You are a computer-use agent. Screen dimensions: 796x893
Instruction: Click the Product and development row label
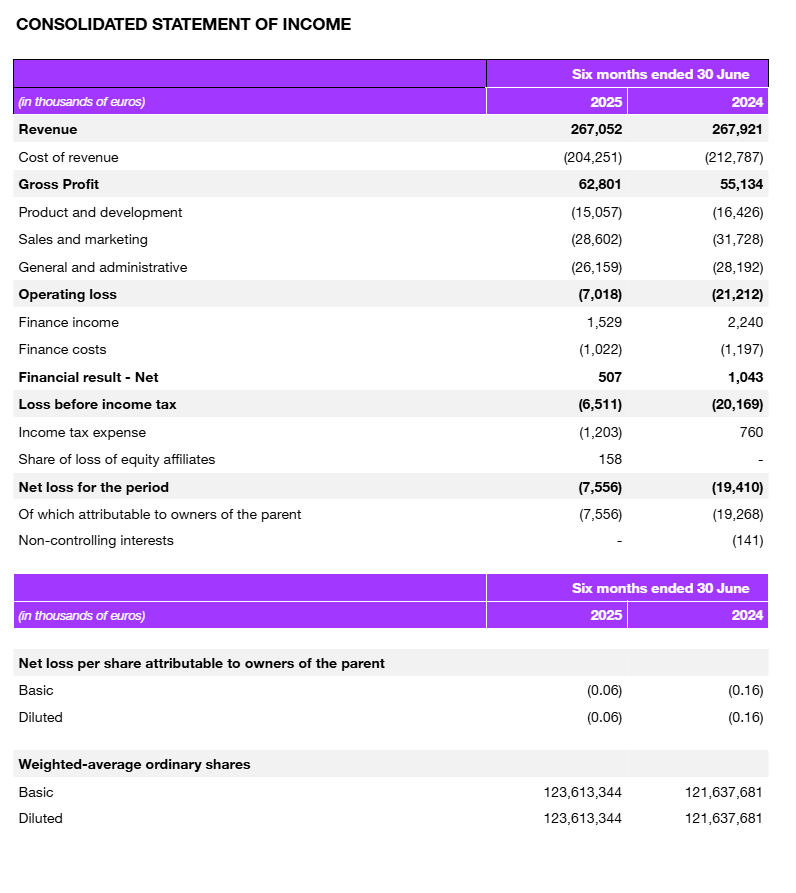pos(100,212)
